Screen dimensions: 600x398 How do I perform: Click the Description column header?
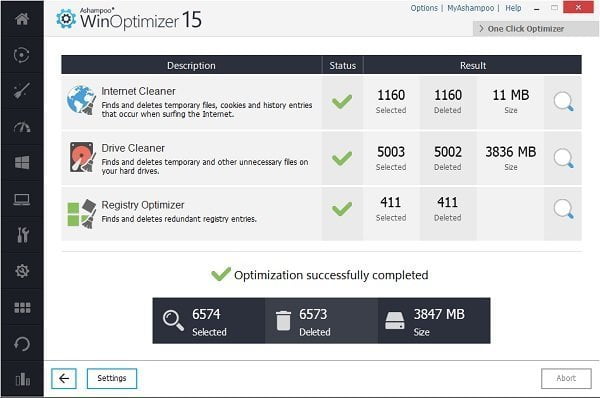tap(191, 65)
